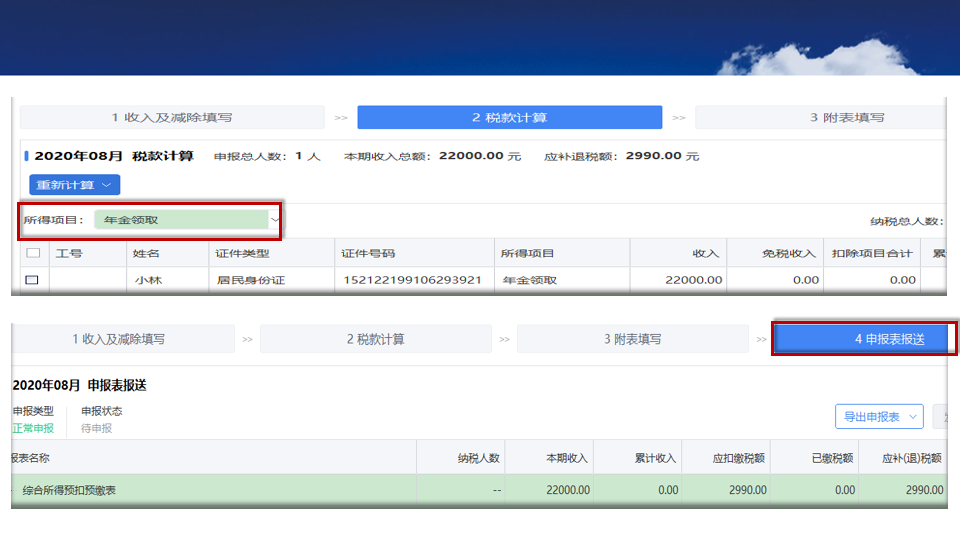Click the 待申报 status text
960x540 pixels.
pyautogui.click(x=97, y=428)
